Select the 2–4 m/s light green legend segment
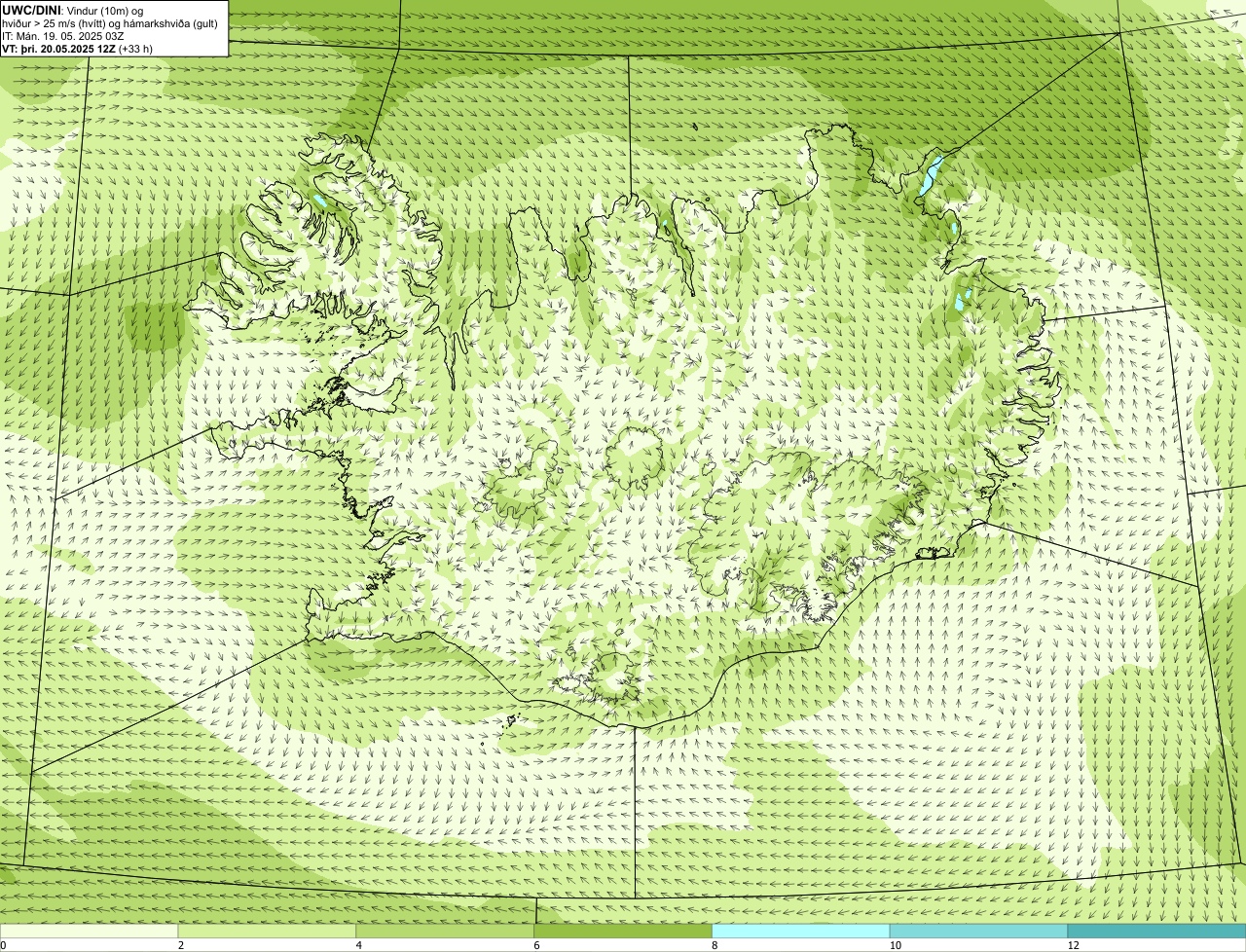1246x952 pixels. click(x=268, y=931)
